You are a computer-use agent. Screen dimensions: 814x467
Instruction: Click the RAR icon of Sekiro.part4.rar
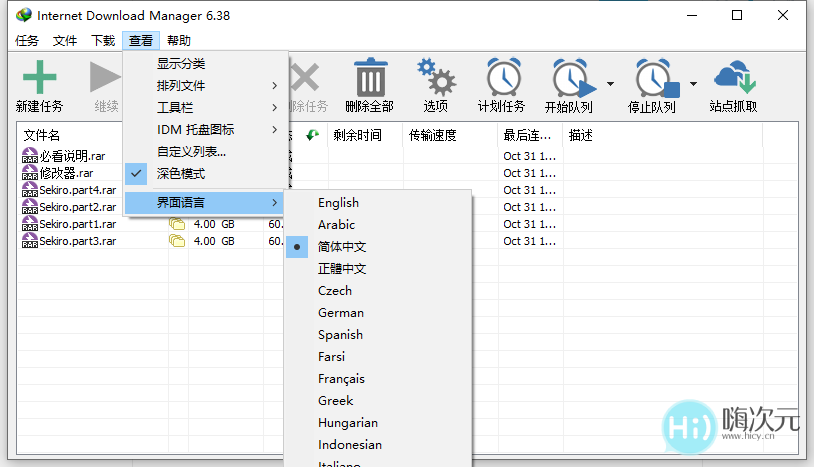(x=30, y=190)
